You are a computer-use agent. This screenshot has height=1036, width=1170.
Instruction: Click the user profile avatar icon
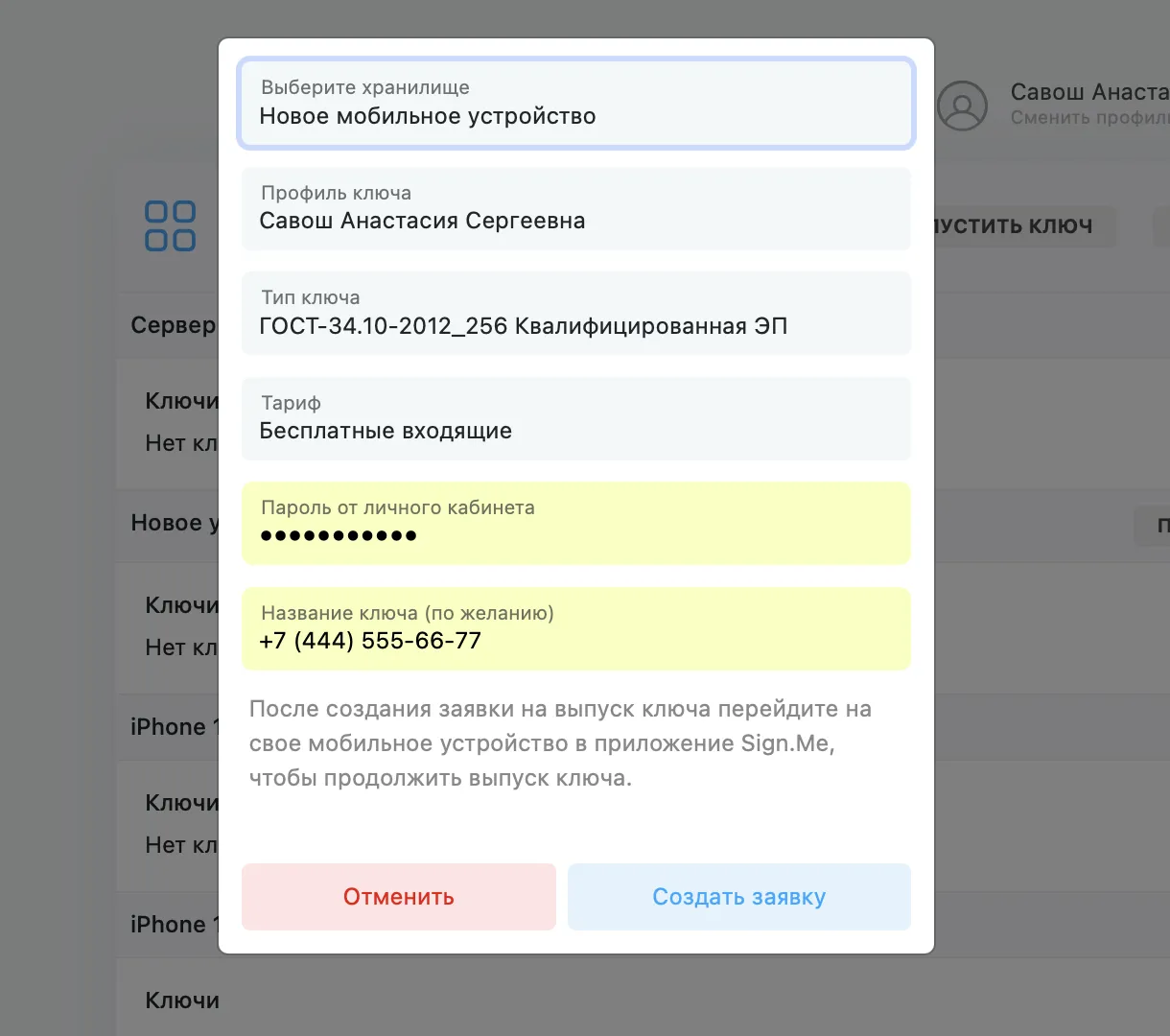pyautogui.click(x=962, y=106)
